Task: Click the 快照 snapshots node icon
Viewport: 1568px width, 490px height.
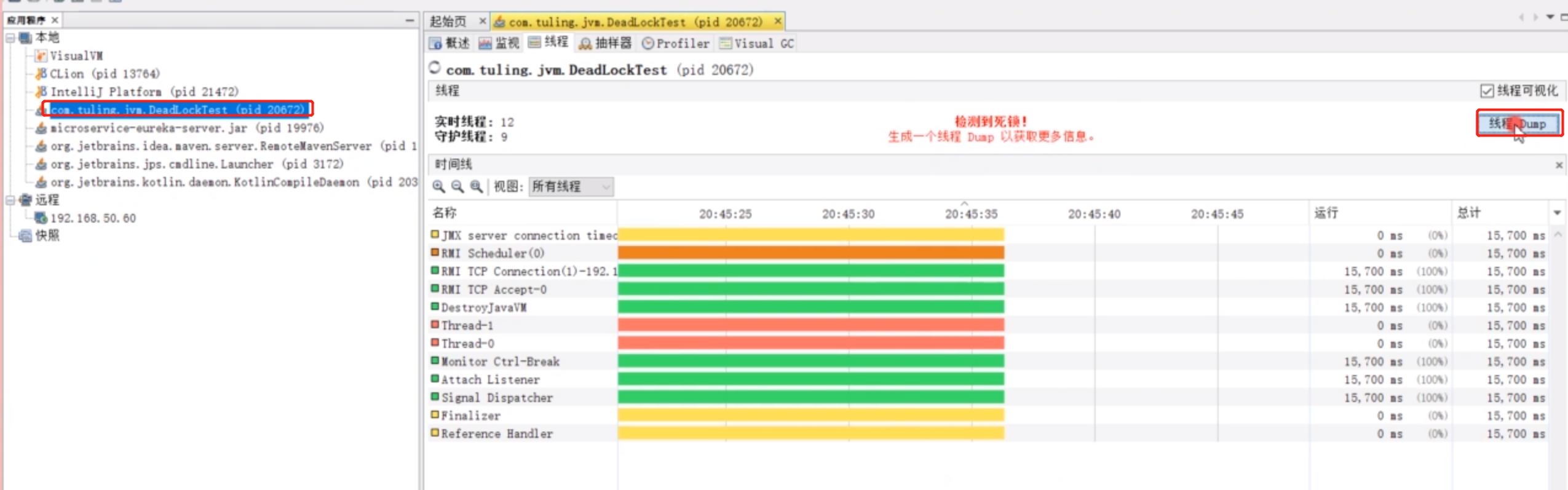Action: [x=25, y=236]
